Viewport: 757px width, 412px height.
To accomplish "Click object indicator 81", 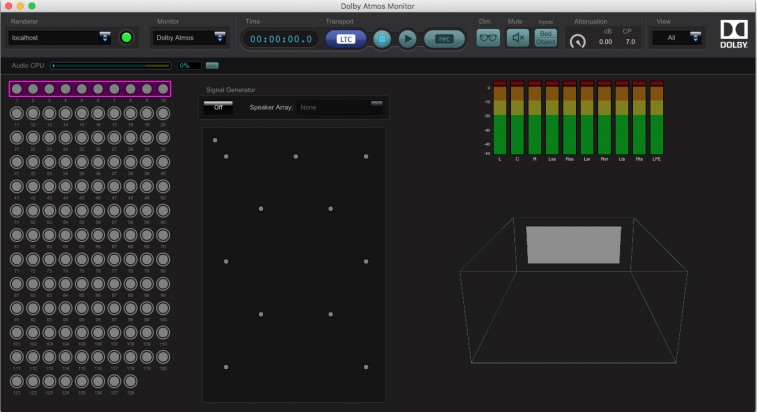I will point(17,284).
